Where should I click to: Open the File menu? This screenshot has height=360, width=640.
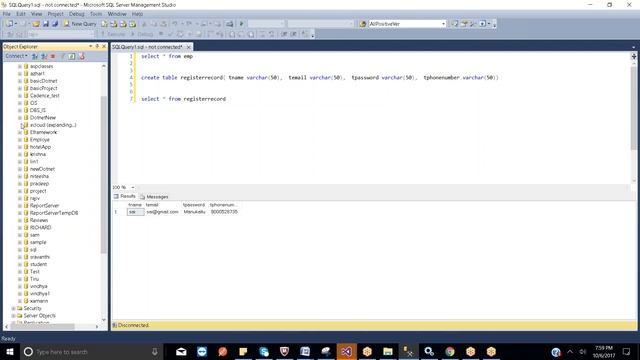click(7, 14)
